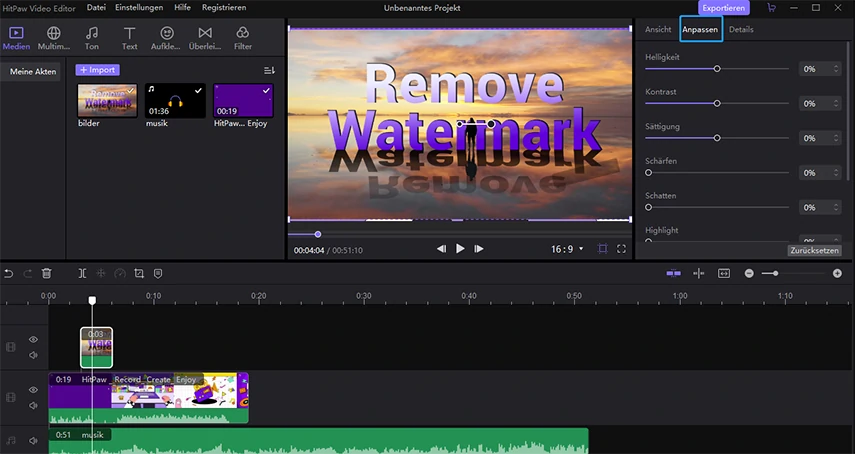
Task: Open the Medien panel
Action: 16,38
